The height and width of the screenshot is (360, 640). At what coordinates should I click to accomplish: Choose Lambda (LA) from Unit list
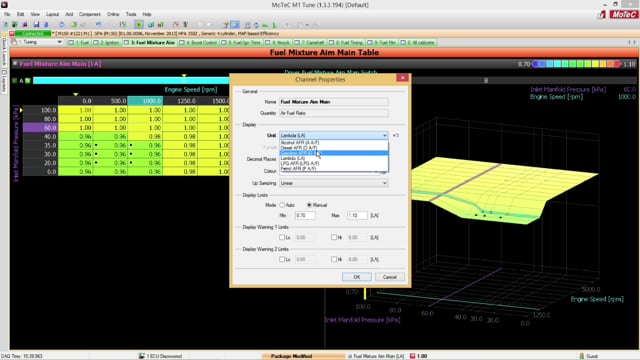(x=333, y=158)
